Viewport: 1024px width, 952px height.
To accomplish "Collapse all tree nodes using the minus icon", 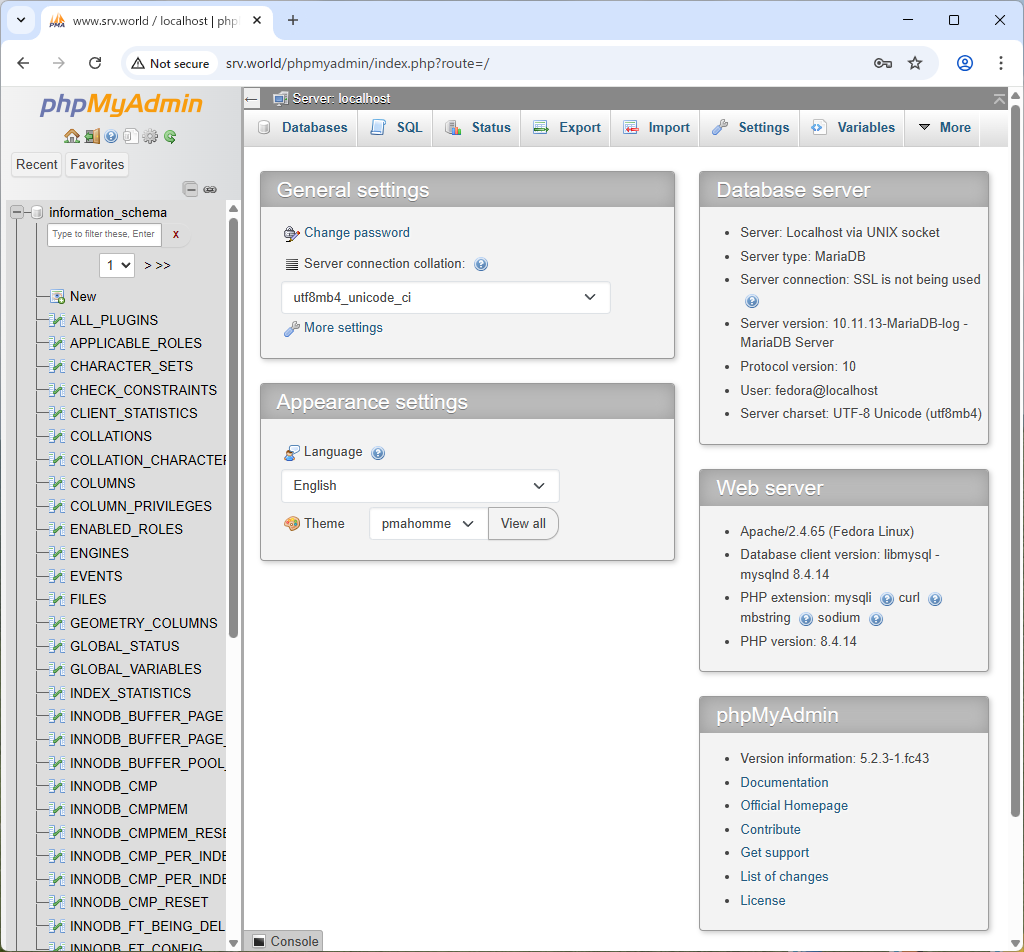I will coord(191,189).
